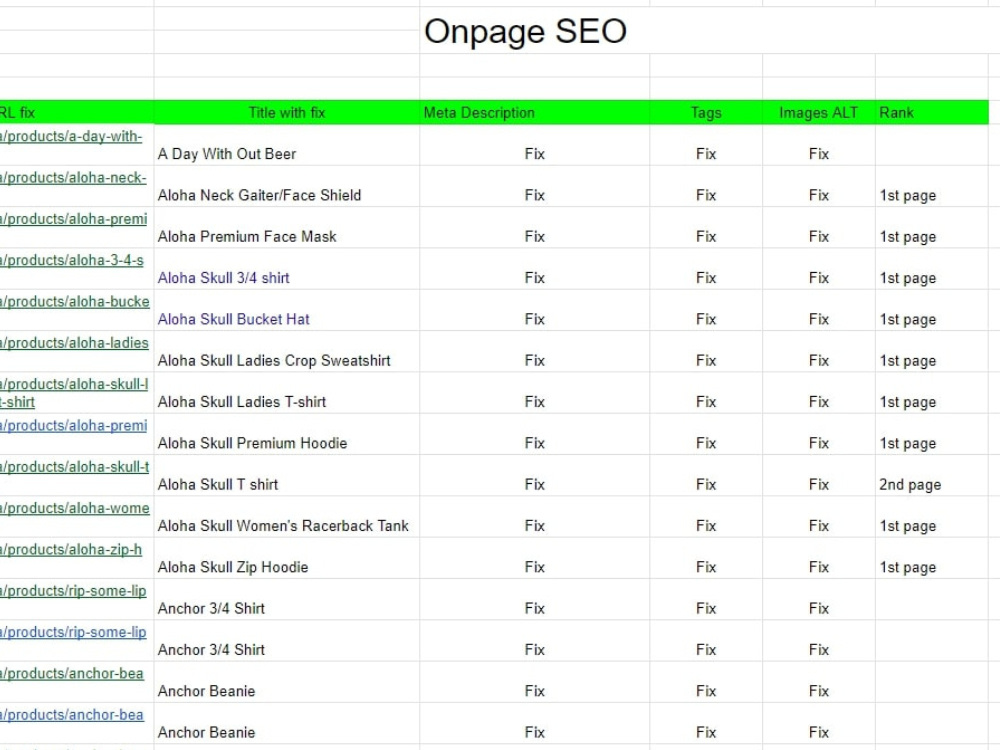1000x750 pixels.
Task: Select Tags 'Fix' for A Day With Out Beer
Action: (x=706, y=145)
